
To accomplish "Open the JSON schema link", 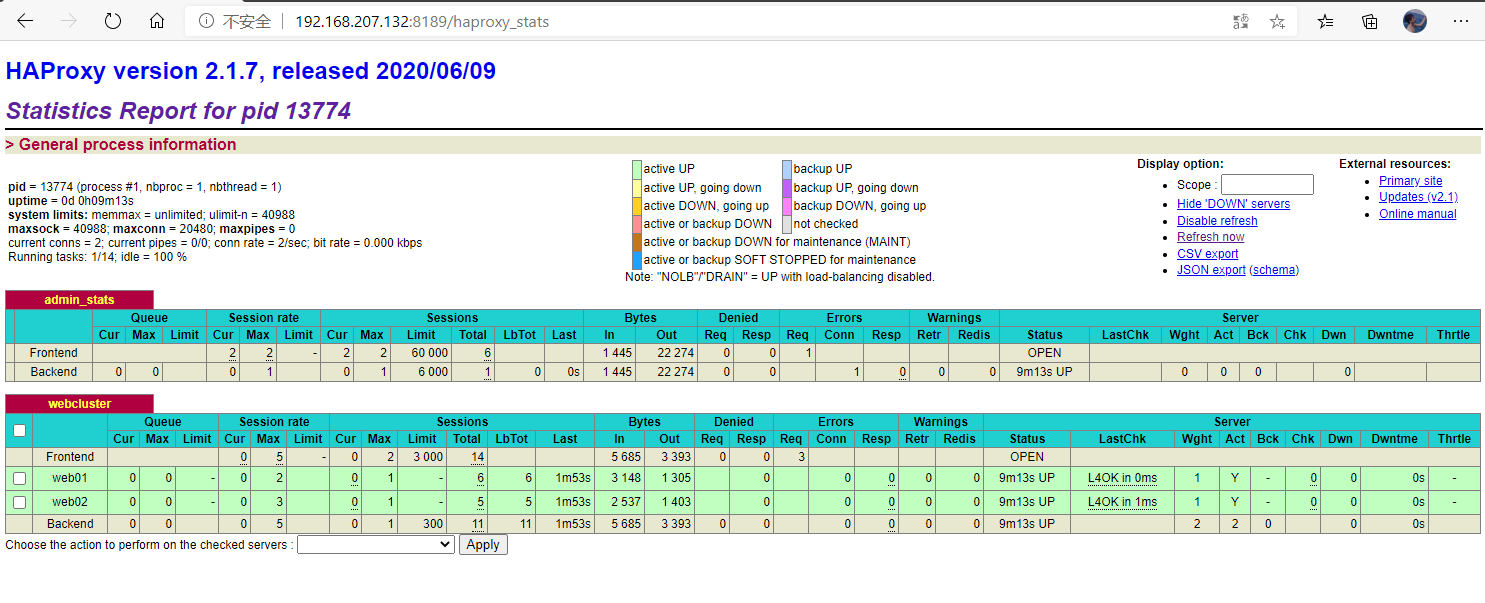I will (x=1275, y=270).
